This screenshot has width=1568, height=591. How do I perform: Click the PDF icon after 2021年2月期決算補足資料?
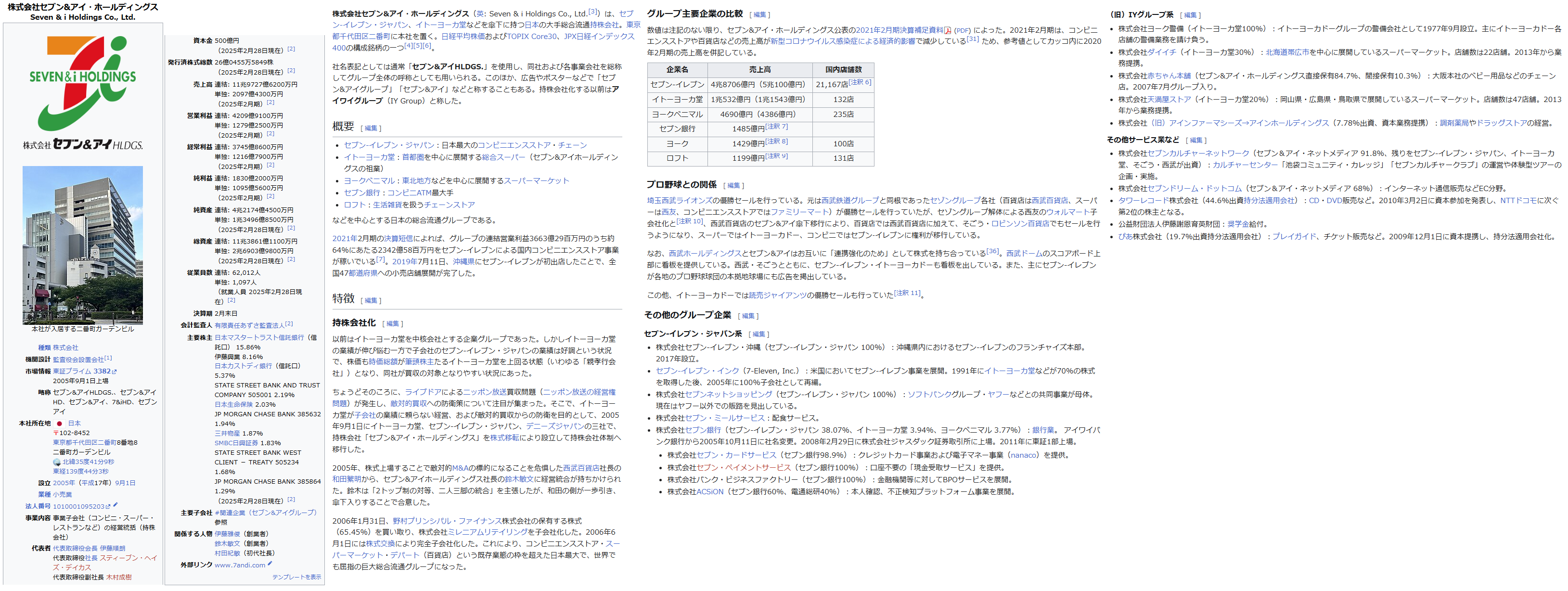pyautogui.click(x=948, y=30)
